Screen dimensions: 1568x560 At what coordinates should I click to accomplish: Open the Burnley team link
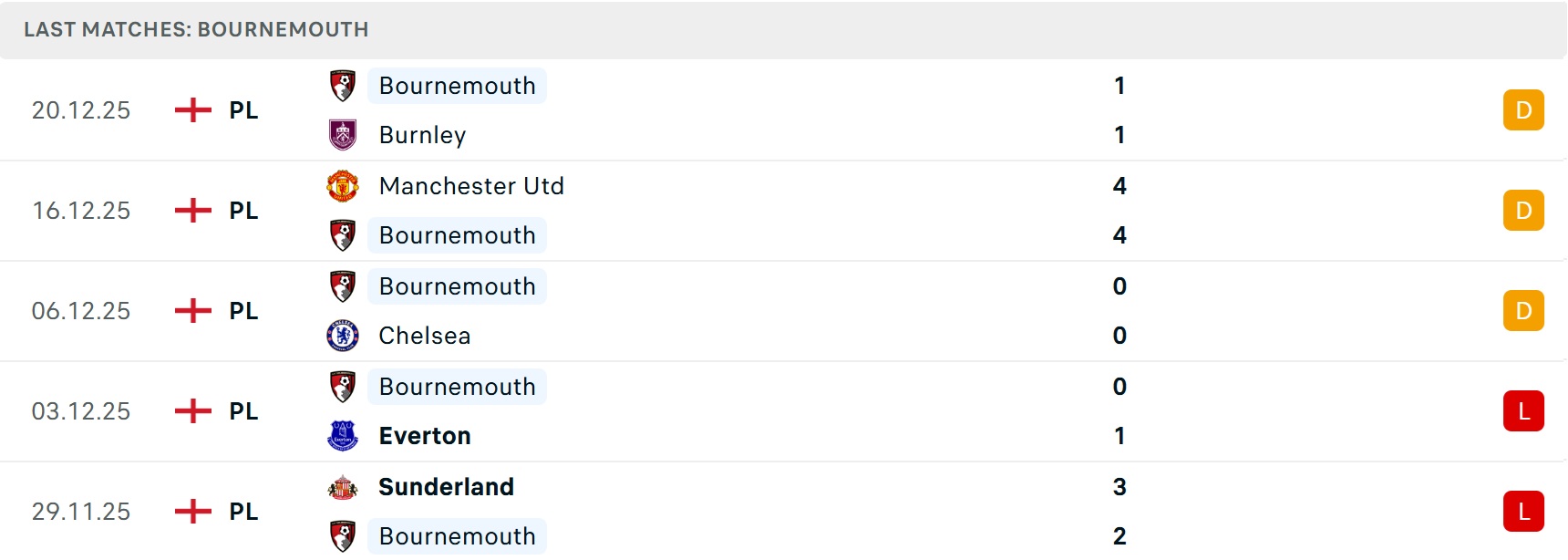[422, 135]
